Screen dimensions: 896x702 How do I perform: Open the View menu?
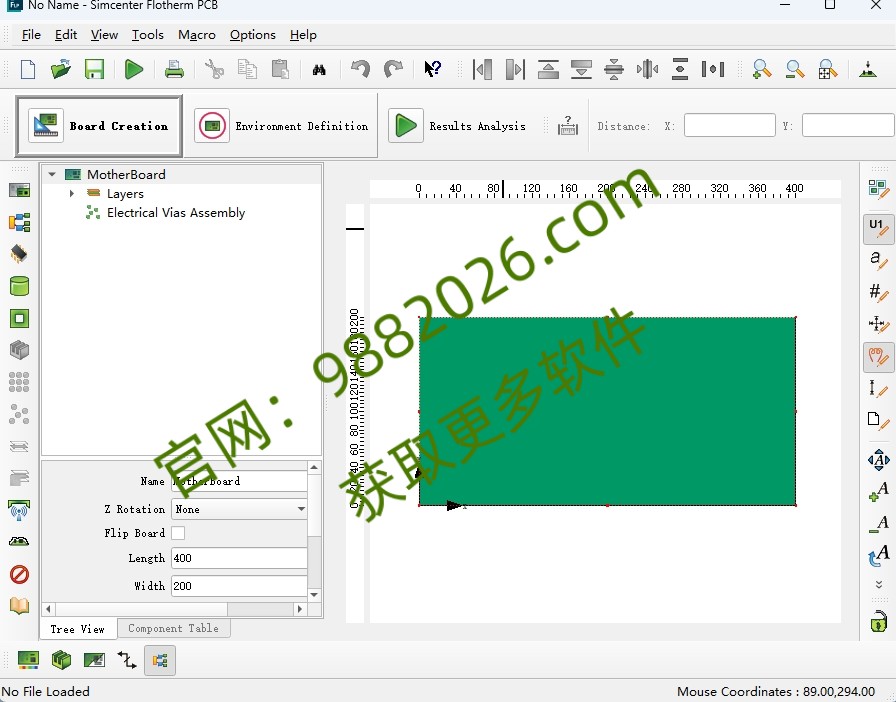104,35
